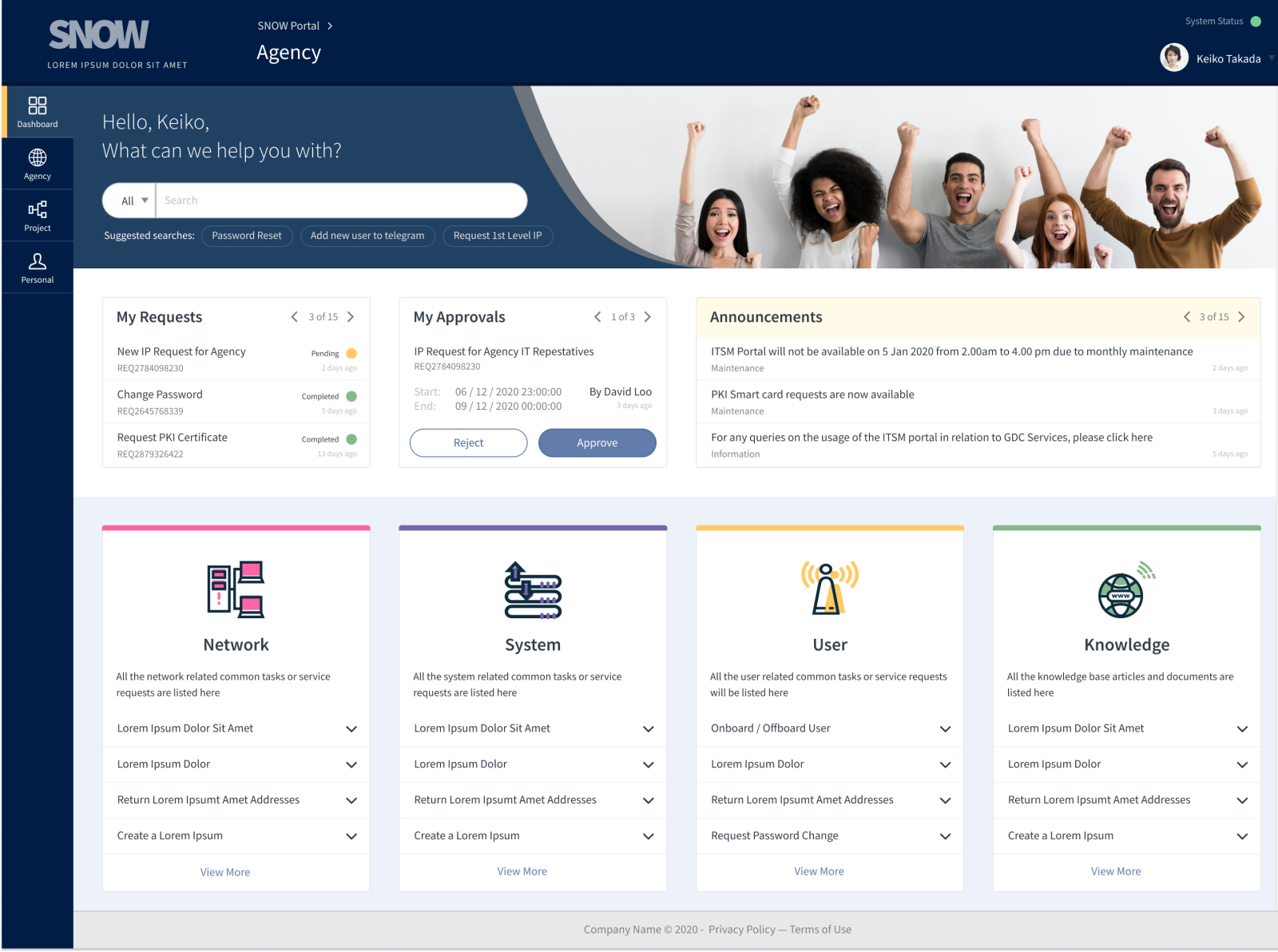
Task: Select the User megaphone icon
Action: (829, 589)
